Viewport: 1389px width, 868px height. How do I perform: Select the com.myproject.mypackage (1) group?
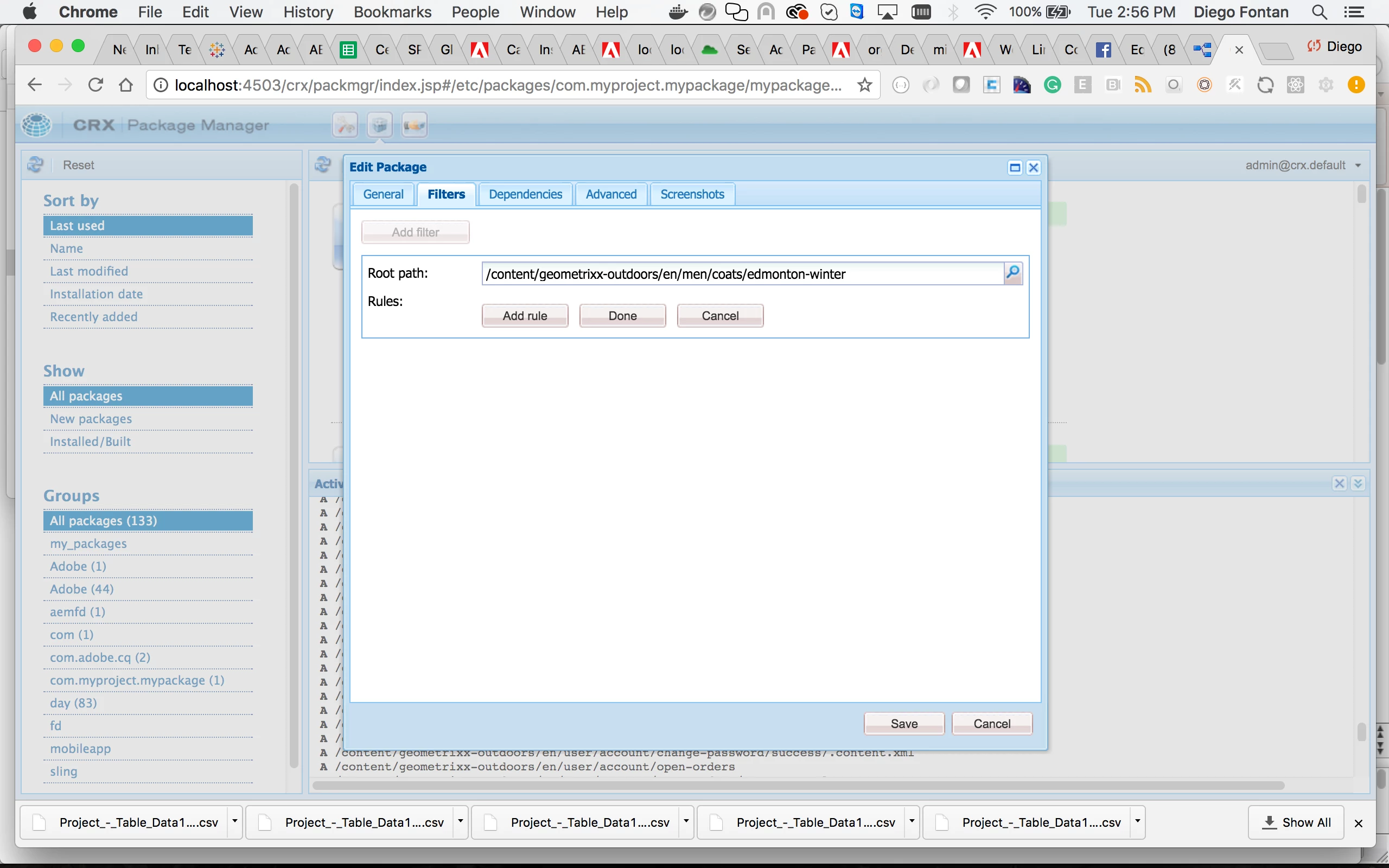pyautogui.click(x=137, y=680)
